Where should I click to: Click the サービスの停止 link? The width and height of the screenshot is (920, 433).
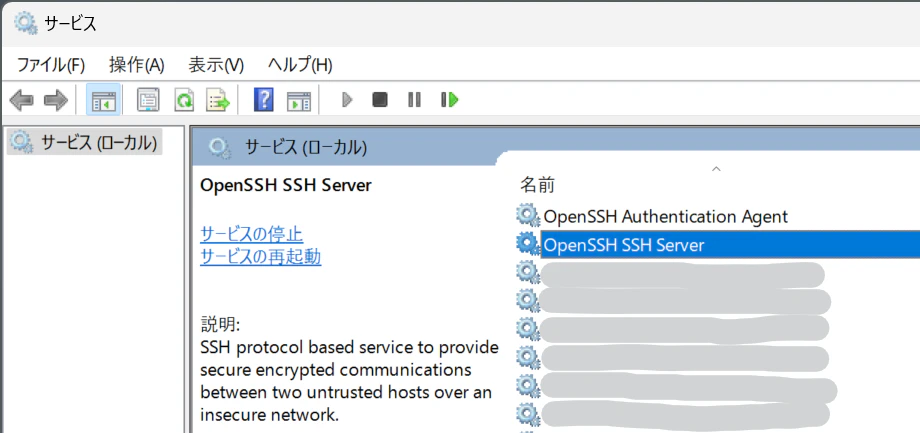pos(252,234)
